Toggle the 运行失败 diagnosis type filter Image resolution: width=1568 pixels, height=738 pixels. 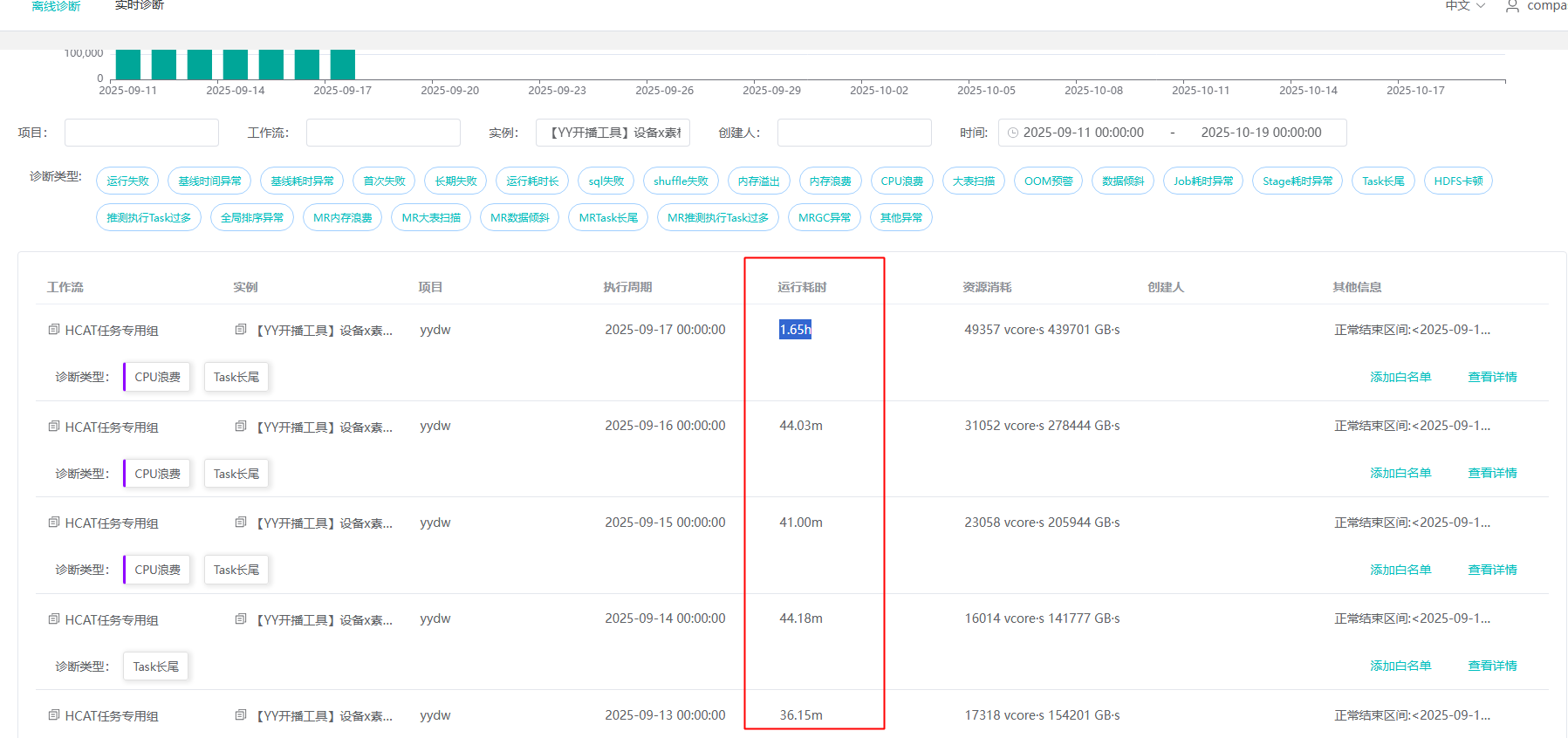point(127,181)
